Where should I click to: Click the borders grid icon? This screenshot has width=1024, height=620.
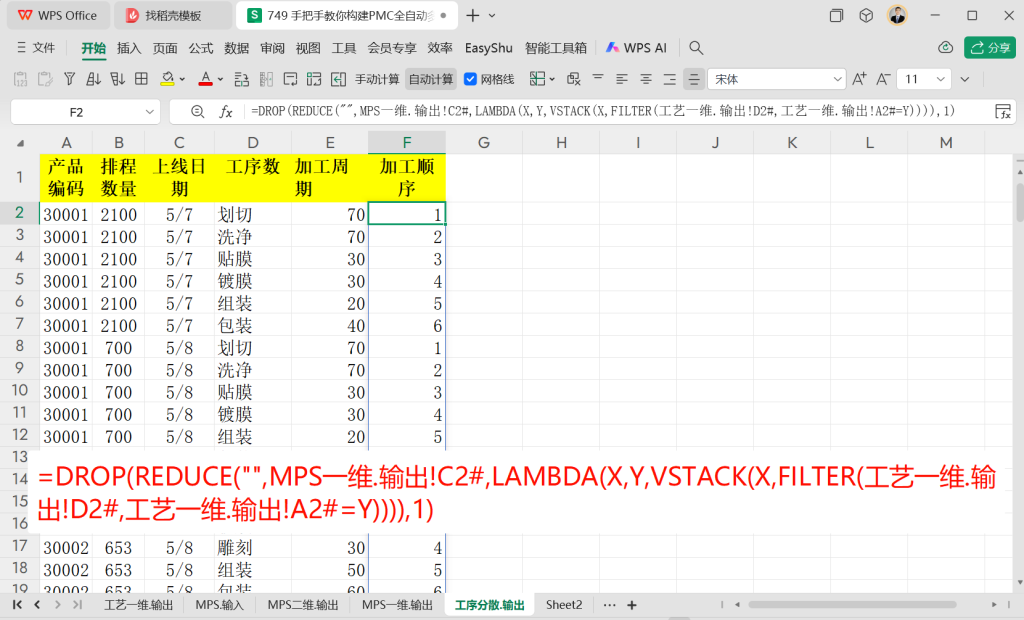coord(537,79)
